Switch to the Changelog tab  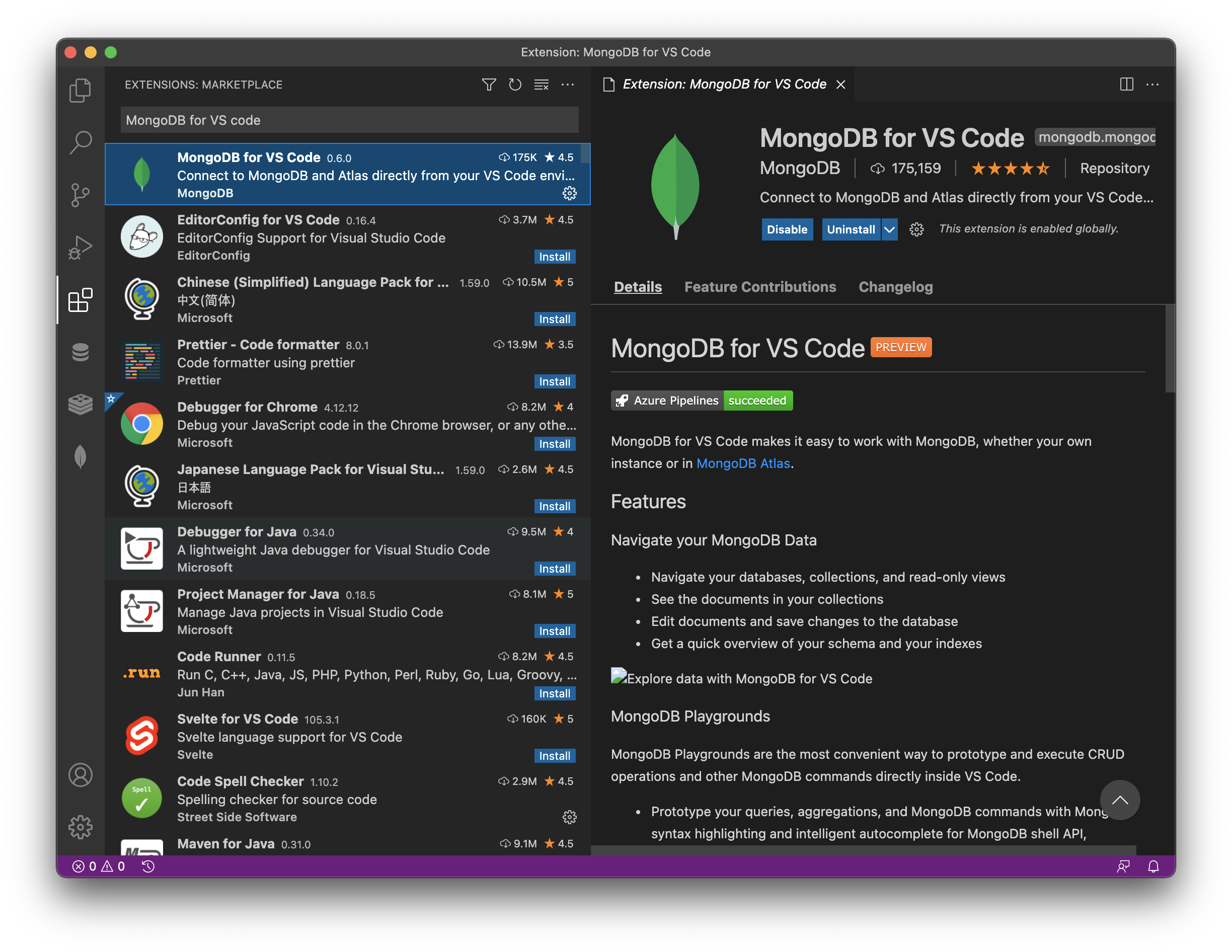[895, 287]
